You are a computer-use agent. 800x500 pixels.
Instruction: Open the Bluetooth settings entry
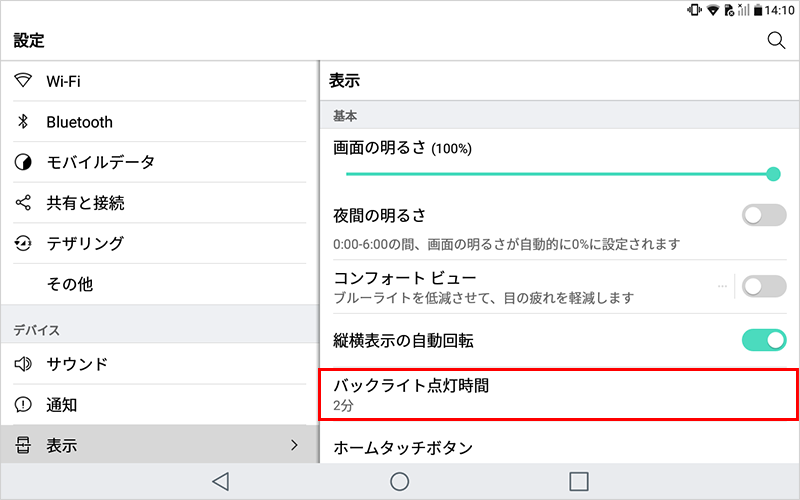click(160, 121)
